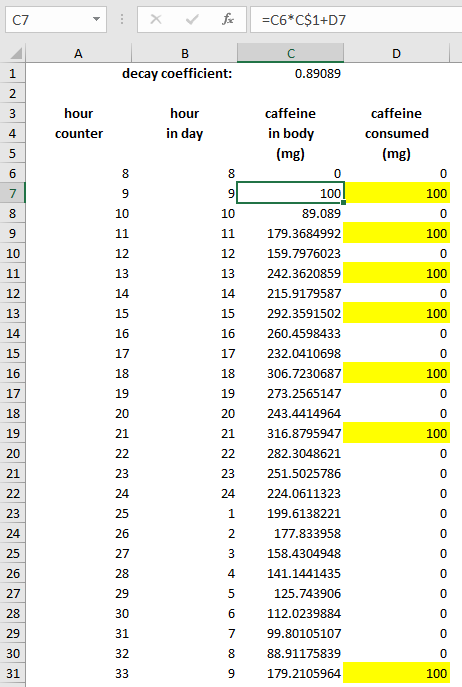Click yellow caffeine consumed cell in row 31
The height and width of the screenshot is (687, 462).
(397, 673)
